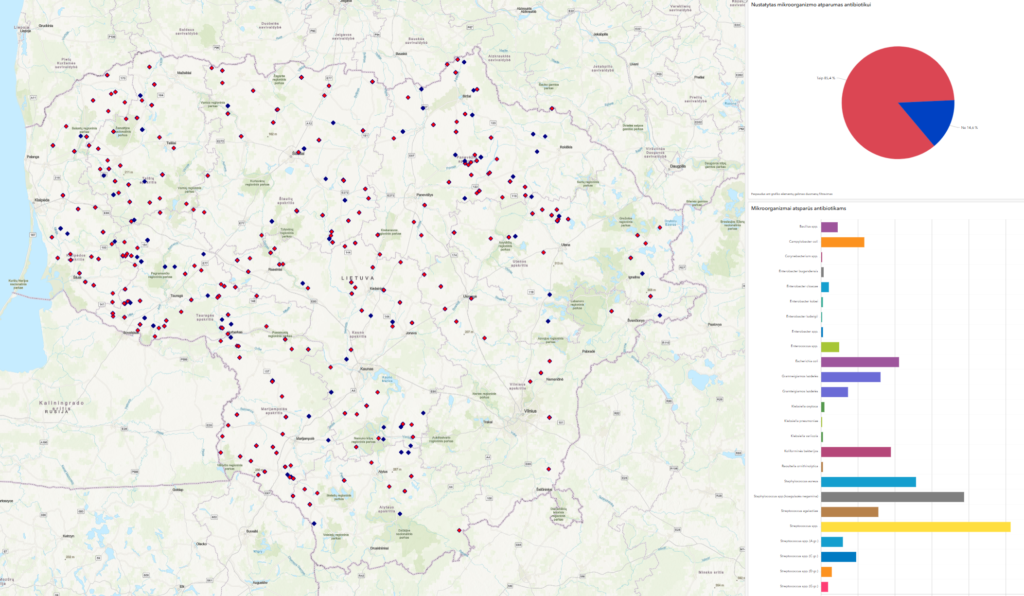This screenshot has height=596, width=1024.
Task: Click the Utena town label on map
Action: tap(564, 244)
